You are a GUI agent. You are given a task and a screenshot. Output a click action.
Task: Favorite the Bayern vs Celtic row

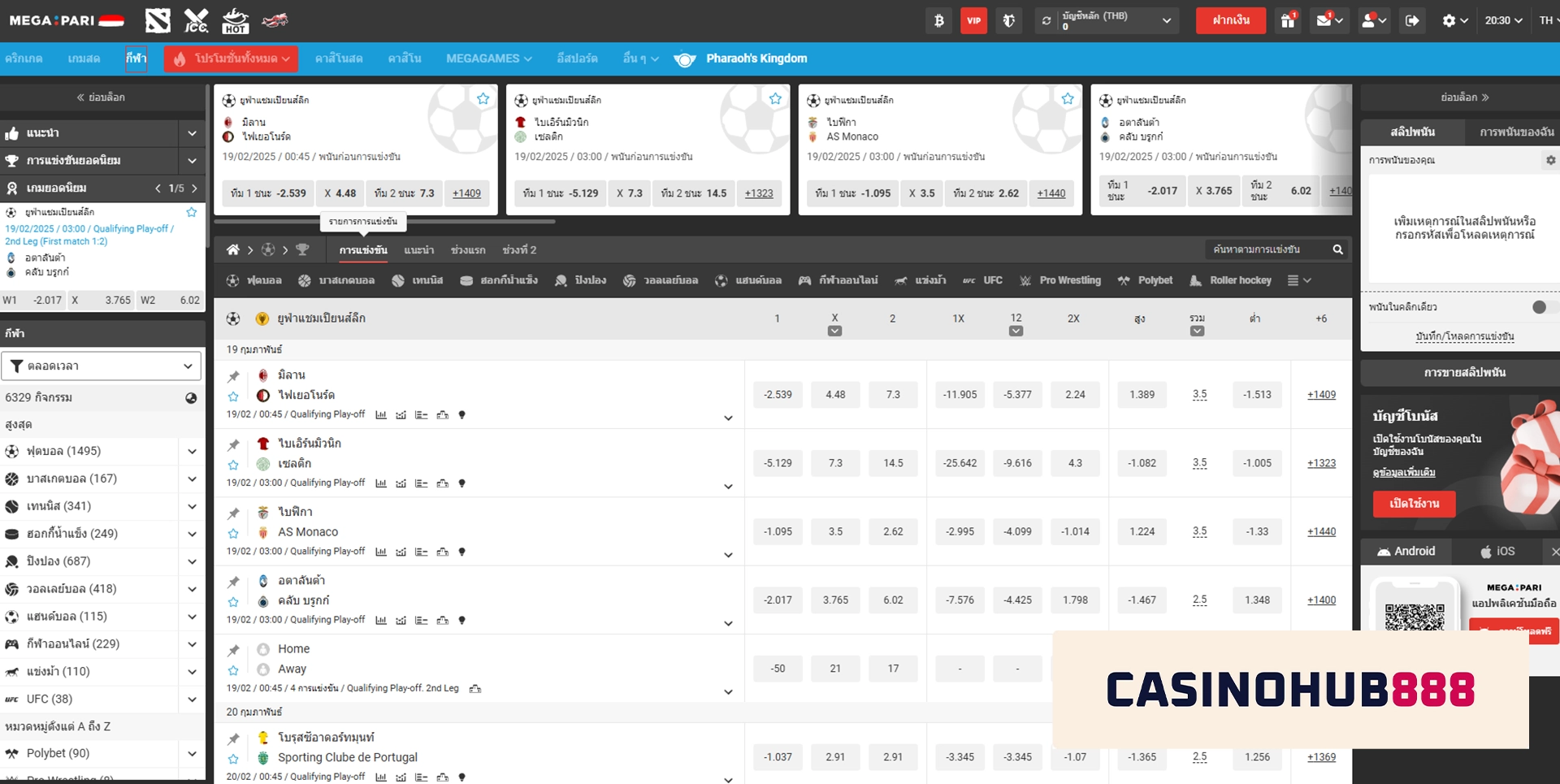click(x=233, y=465)
